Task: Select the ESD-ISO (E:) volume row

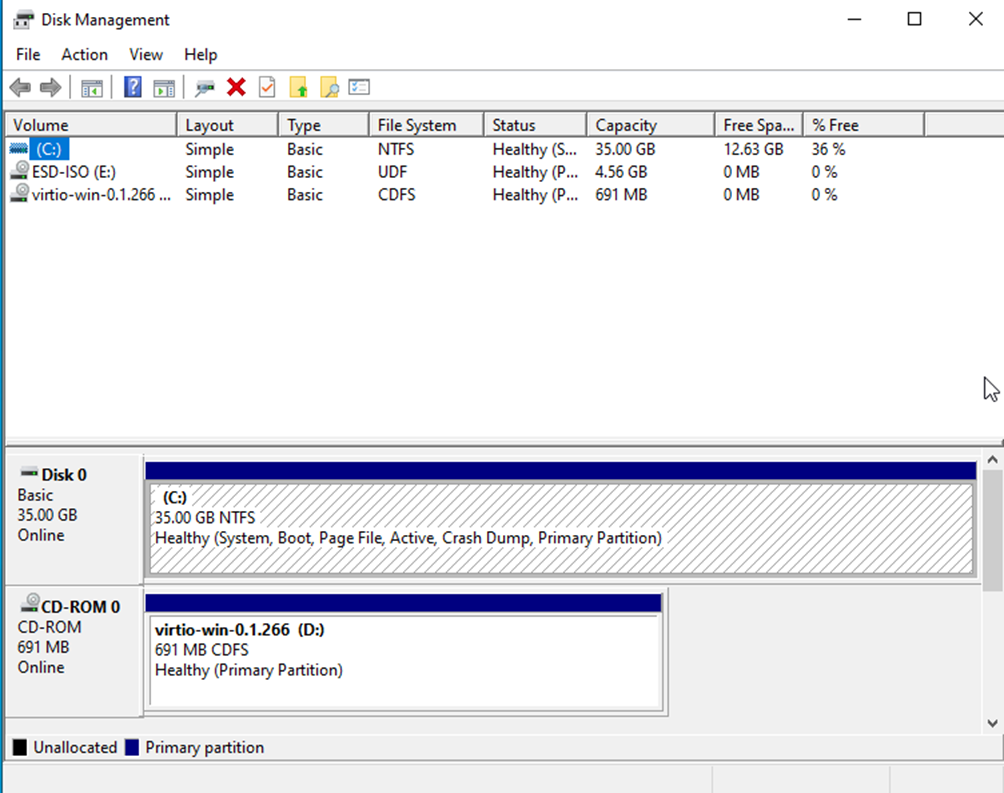Action: pos(73,172)
